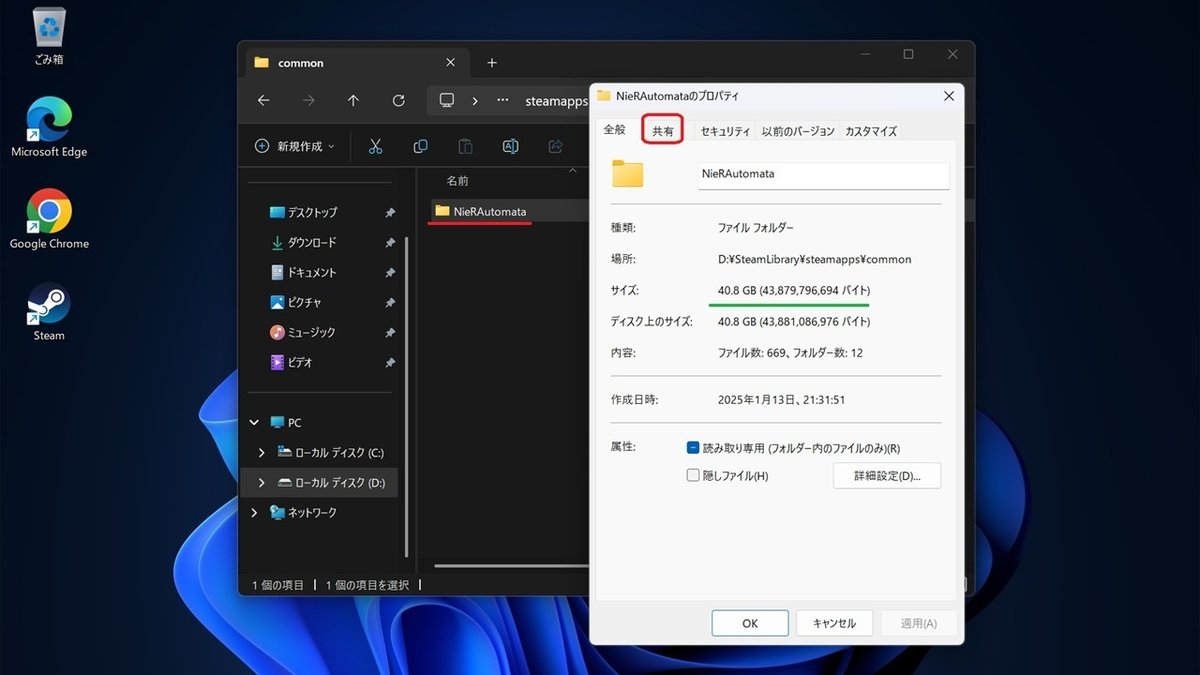Toggle the 隠しファイル checkbox
Screen dimensions: 1200x675
[693, 476]
